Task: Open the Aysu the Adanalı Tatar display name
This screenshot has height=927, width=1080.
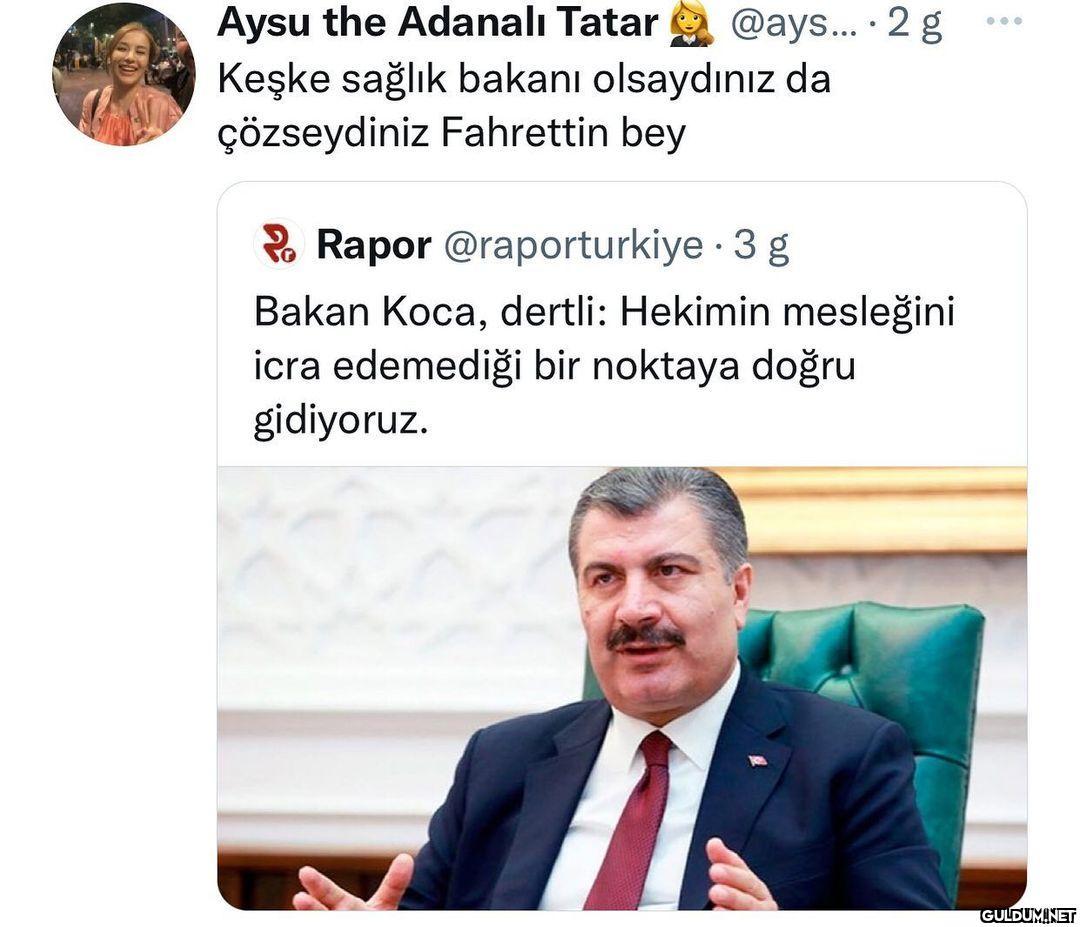Action: (x=438, y=23)
